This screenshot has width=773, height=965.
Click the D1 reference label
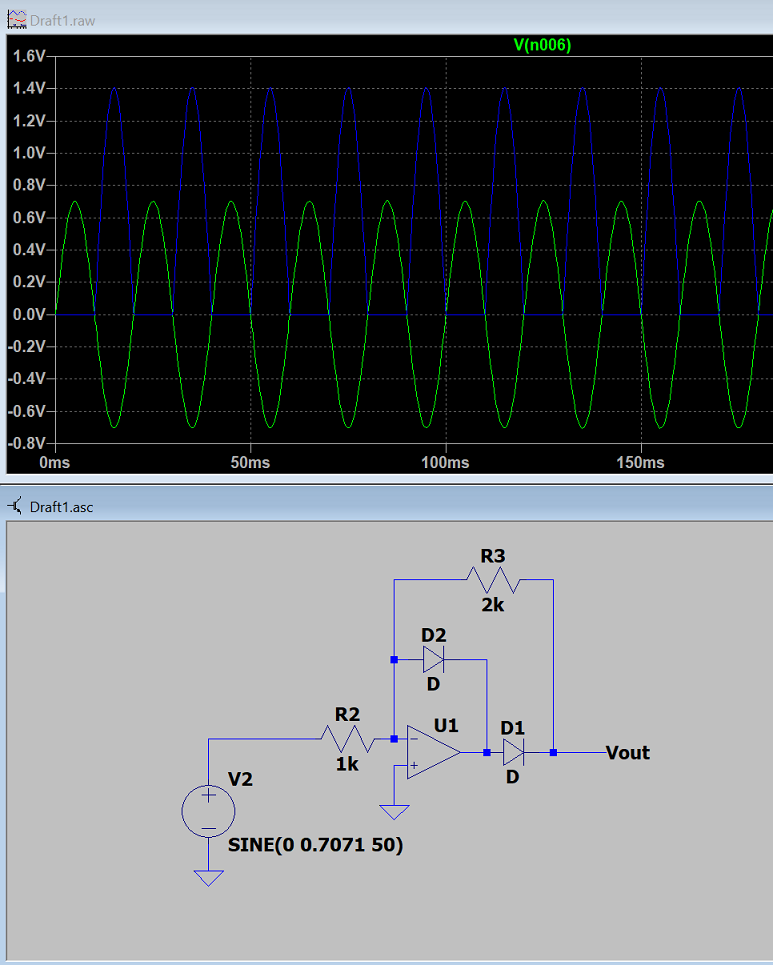[513, 728]
